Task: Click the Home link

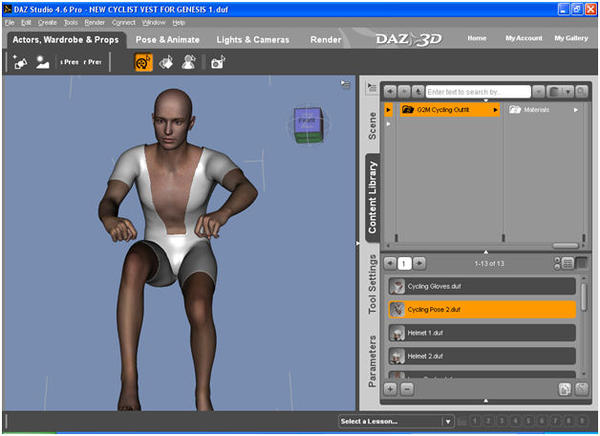Action: pyautogui.click(x=477, y=38)
